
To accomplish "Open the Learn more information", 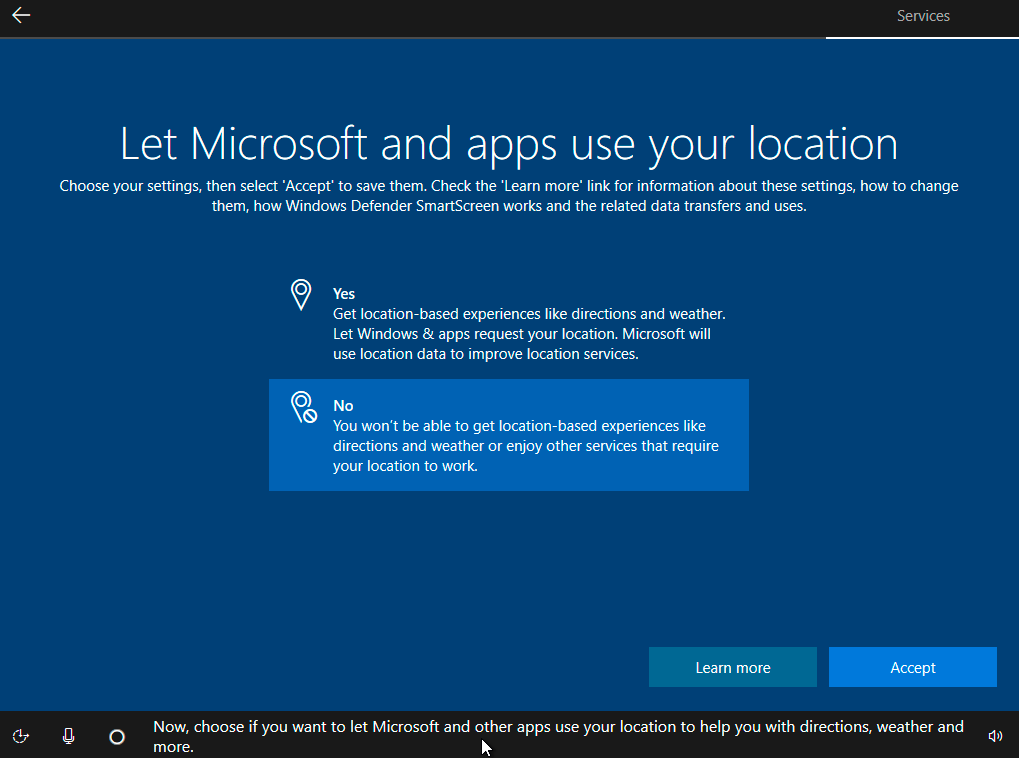I will pos(732,667).
